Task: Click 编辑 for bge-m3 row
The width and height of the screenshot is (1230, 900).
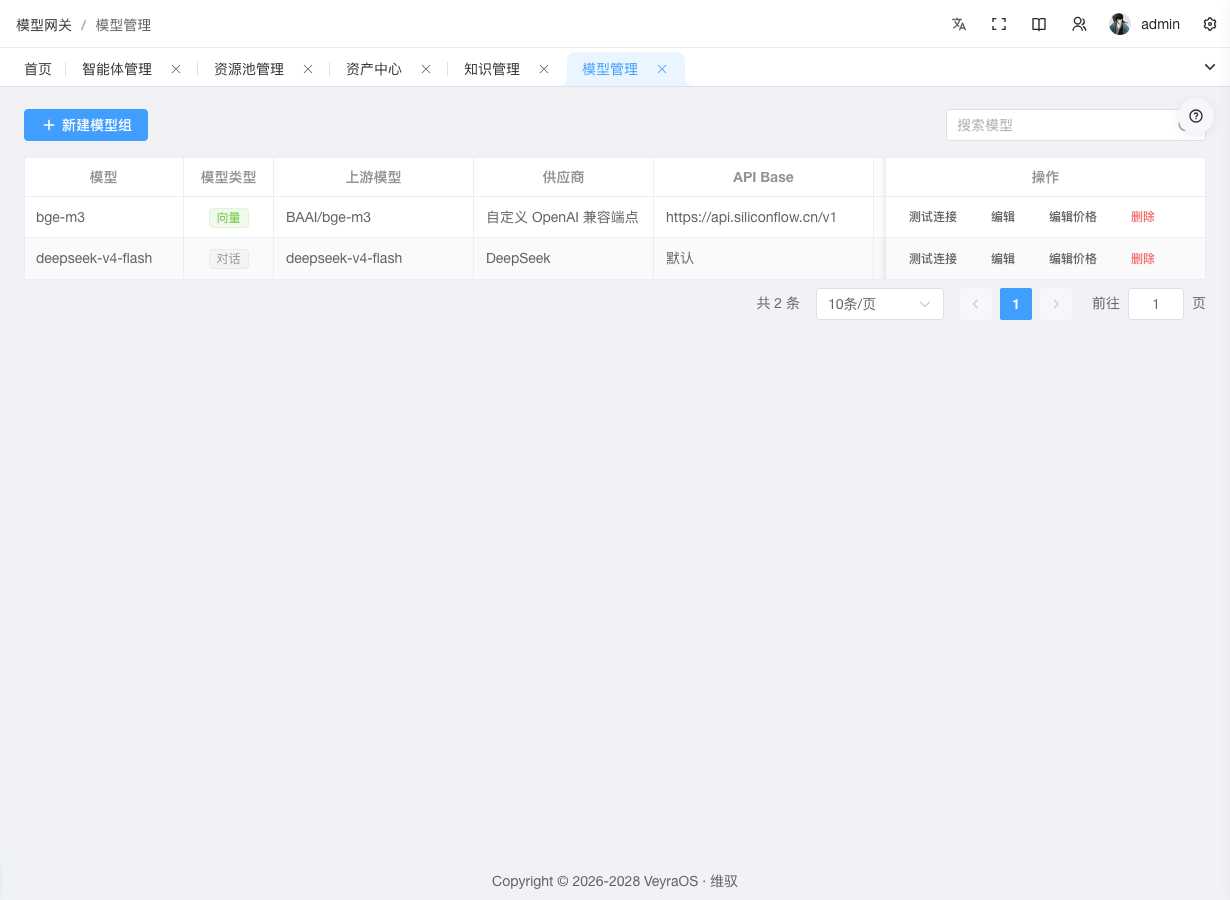Action: (1003, 217)
